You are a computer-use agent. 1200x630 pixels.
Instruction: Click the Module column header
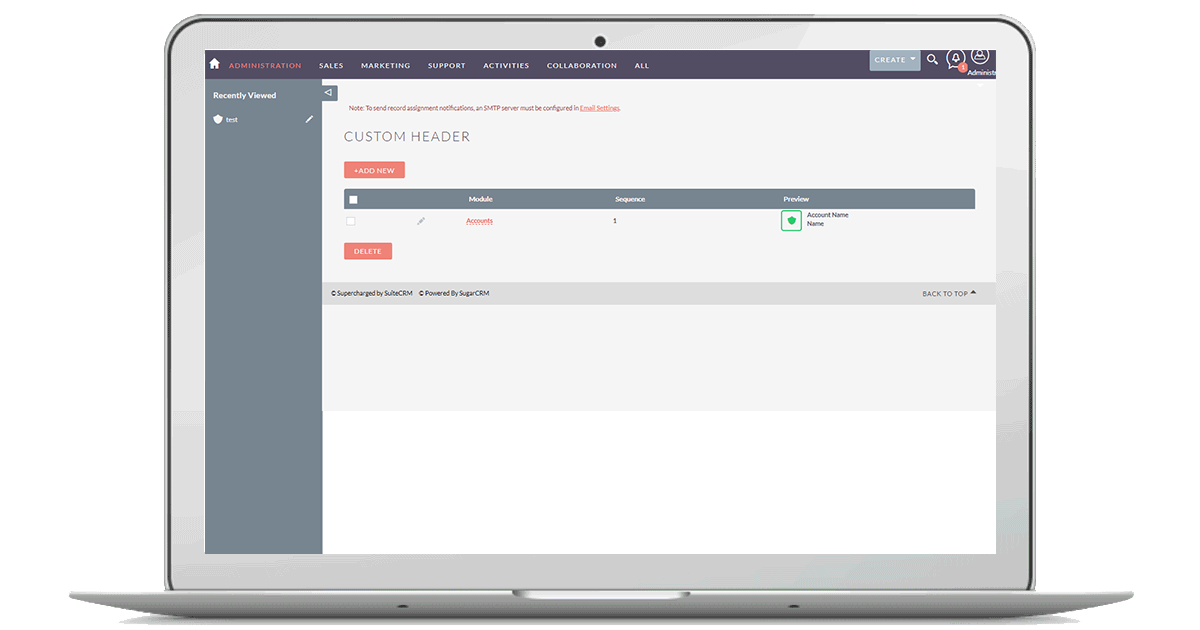[x=481, y=199]
